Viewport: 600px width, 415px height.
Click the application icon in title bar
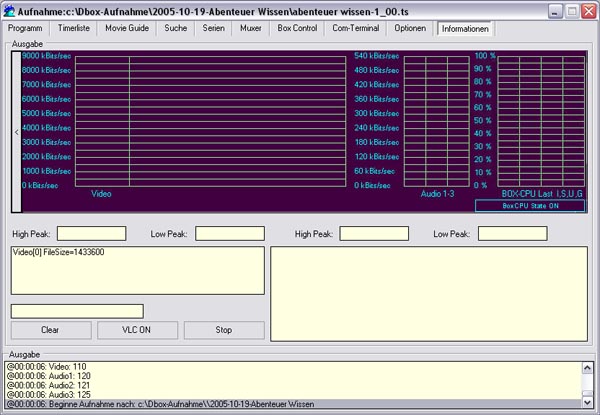point(10,10)
